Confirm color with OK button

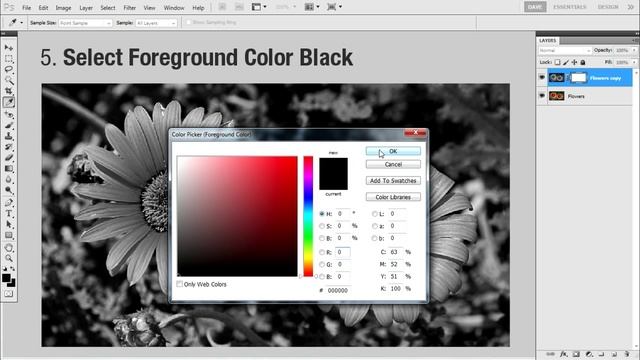click(393, 151)
